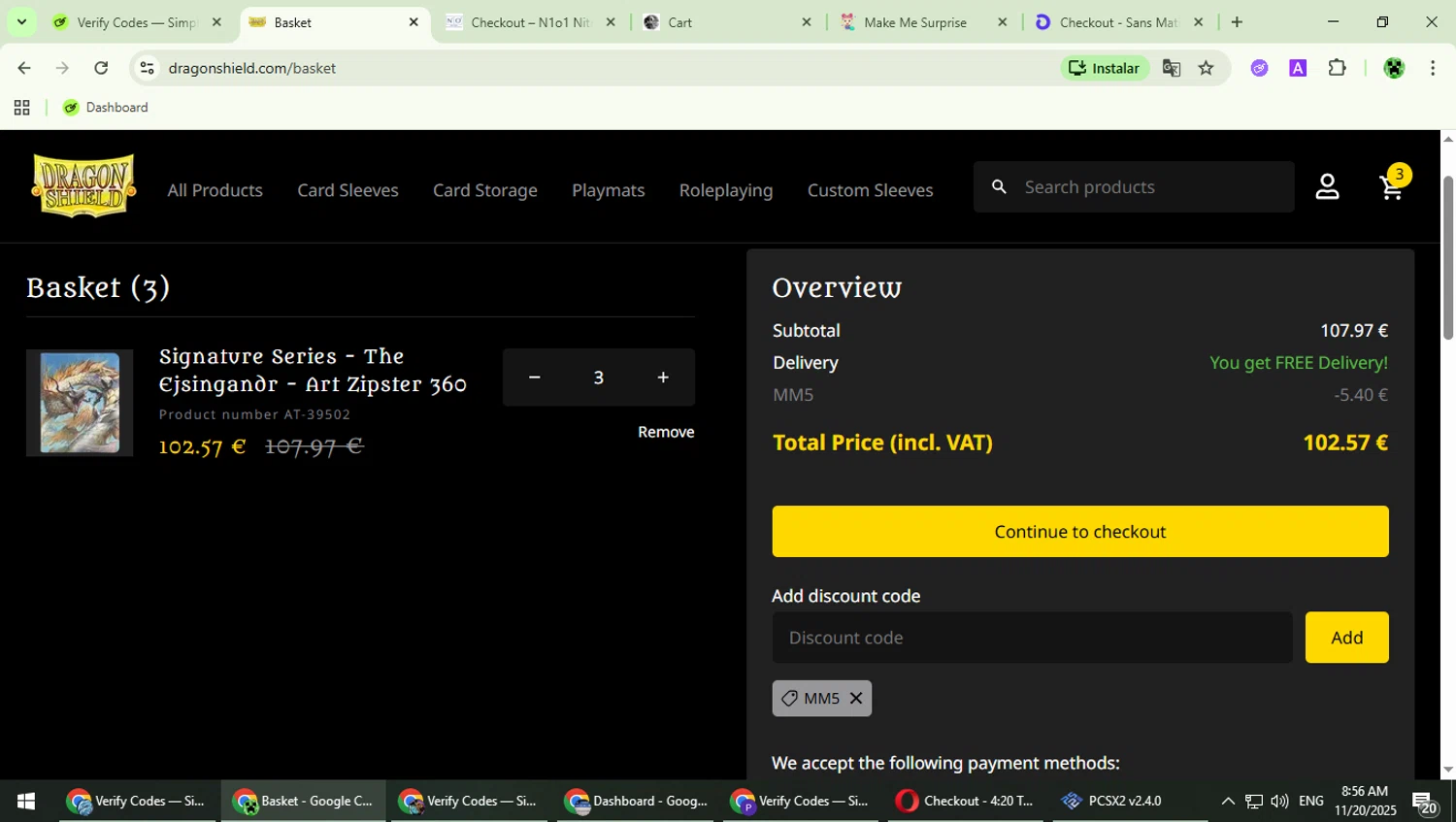This screenshot has width=1456, height=822.
Task: Click the purple round extension icon
Action: tap(1259, 68)
